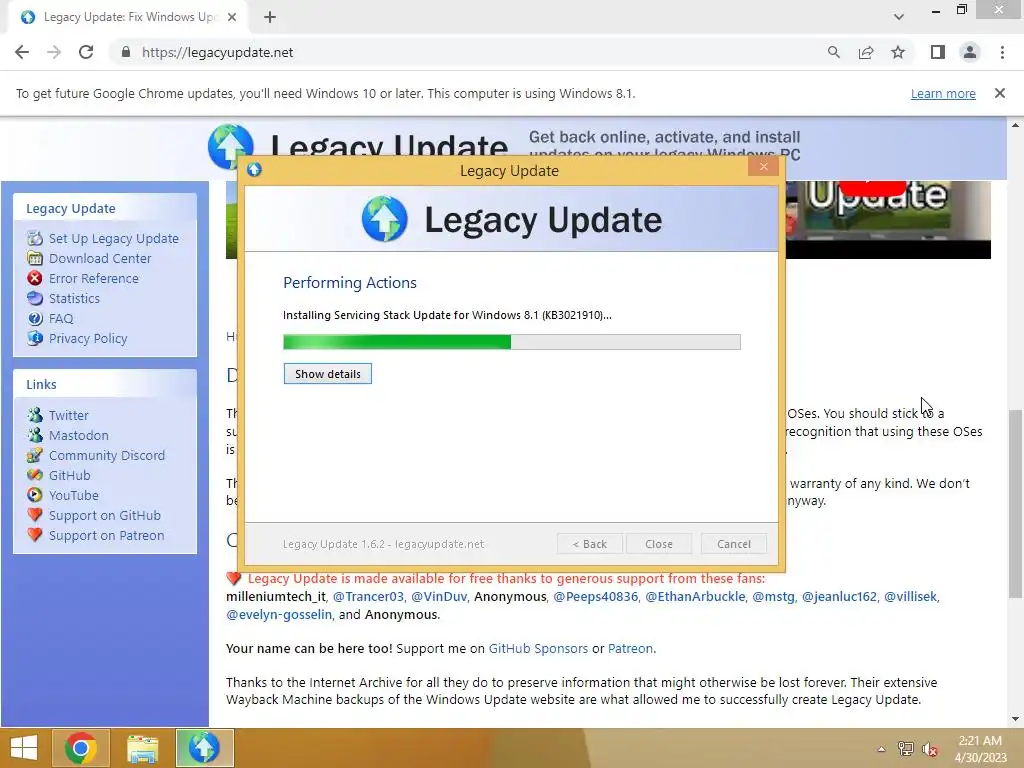
Task: Click the taskbar clock and date
Action: tap(980, 749)
